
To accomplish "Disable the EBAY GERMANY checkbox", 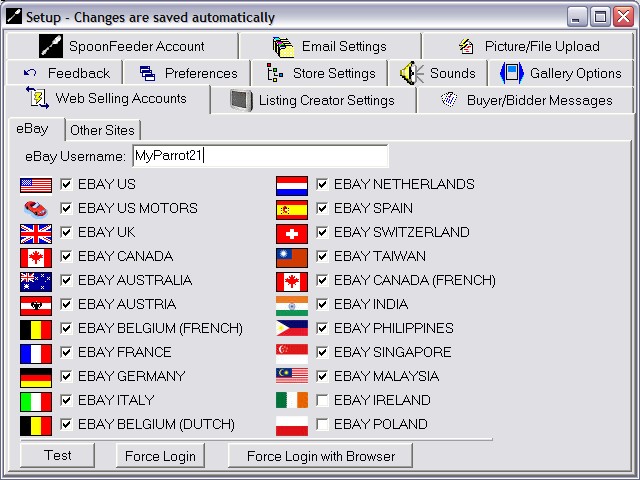I will 66,376.
